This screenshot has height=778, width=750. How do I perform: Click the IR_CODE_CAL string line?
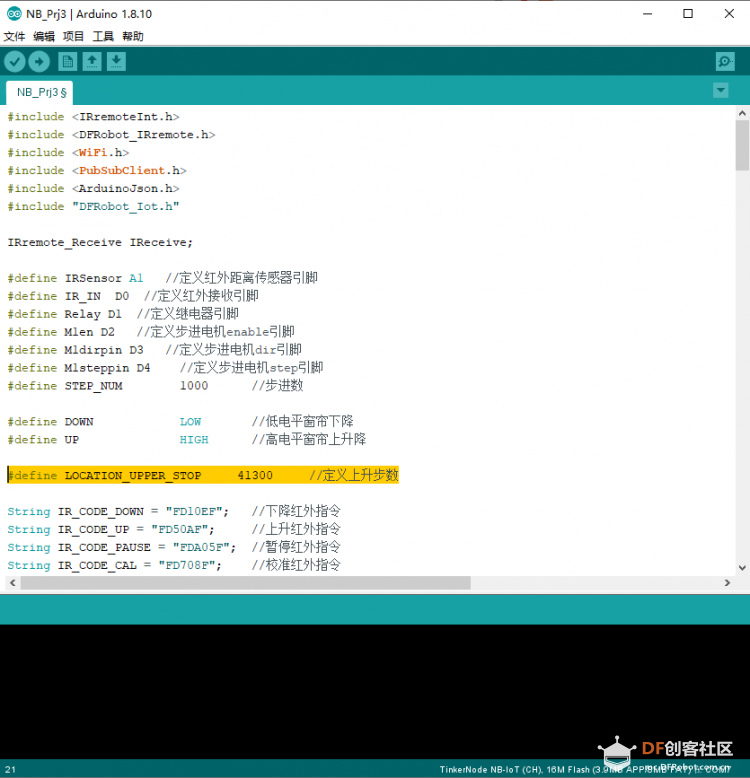174,565
